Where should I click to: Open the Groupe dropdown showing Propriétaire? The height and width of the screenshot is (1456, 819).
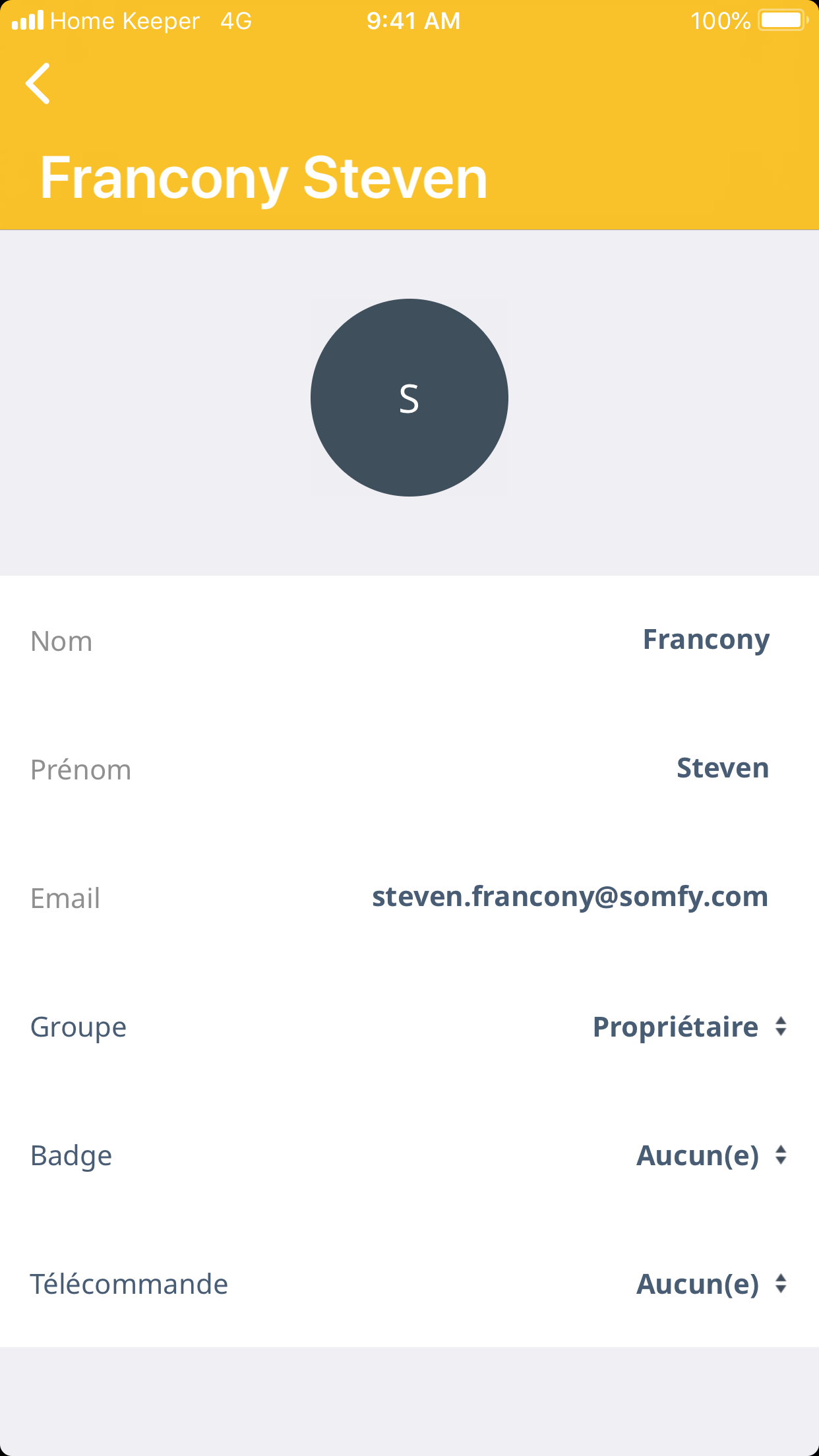[x=675, y=1027]
